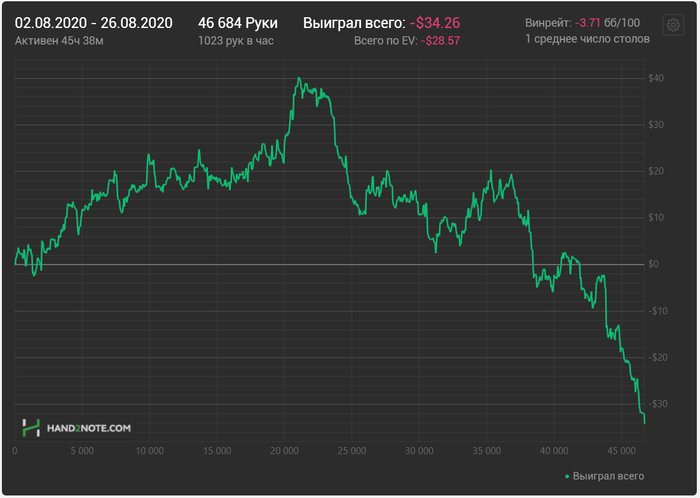This screenshot has width=700, height=498.
Task: Click the 25 000 x-axis label
Action: (x=352, y=451)
